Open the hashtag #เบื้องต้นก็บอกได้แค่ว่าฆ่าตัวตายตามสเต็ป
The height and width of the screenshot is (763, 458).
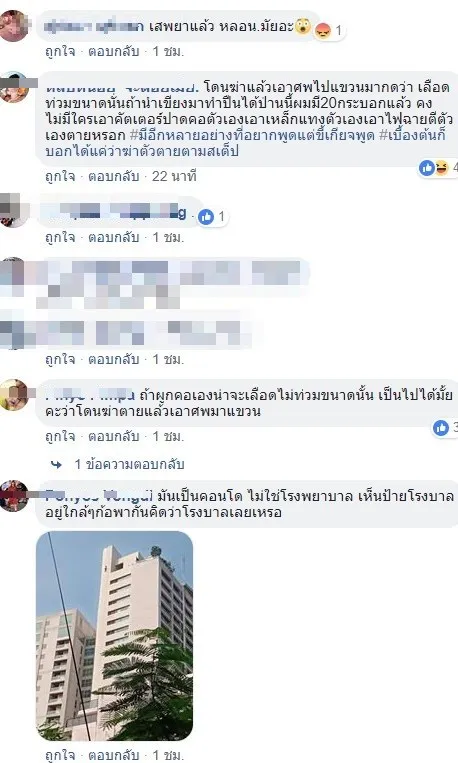245,143
